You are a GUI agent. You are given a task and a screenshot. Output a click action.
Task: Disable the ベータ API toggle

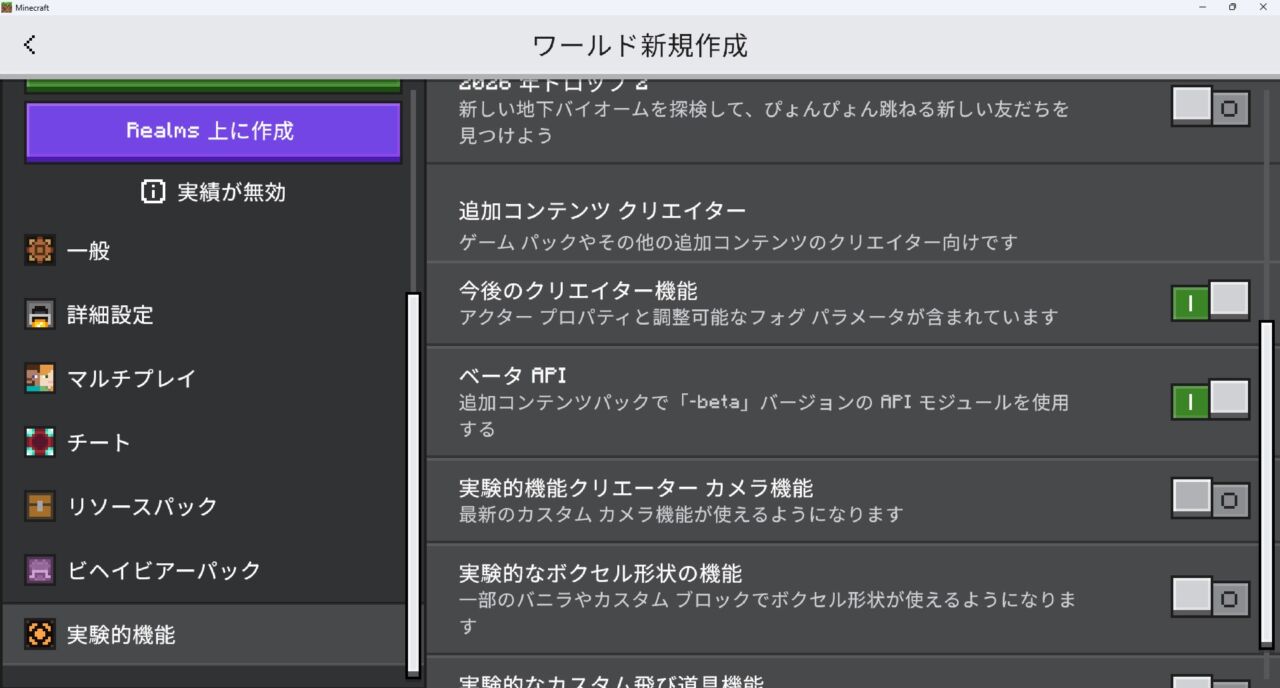(1211, 400)
